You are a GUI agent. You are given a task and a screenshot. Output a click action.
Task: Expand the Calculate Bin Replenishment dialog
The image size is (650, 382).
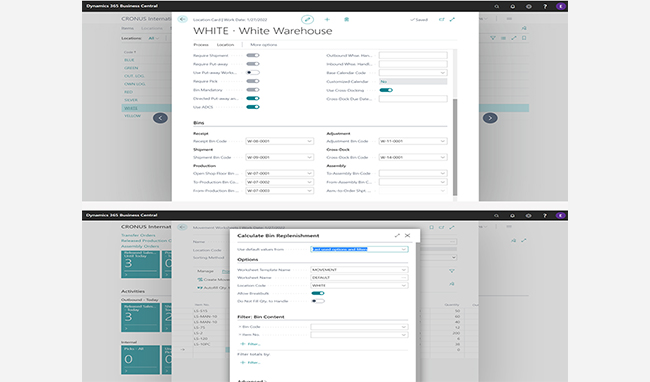tap(397, 235)
